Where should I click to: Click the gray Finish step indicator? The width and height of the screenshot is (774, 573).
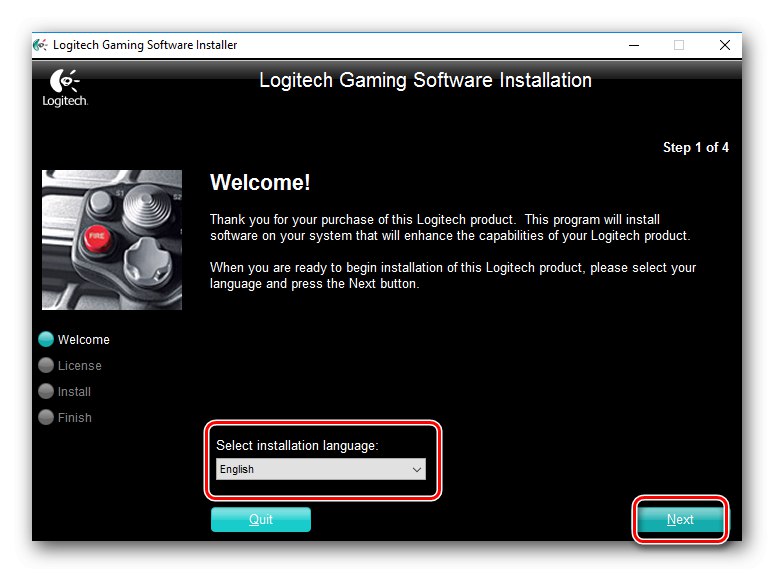pyautogui.click(x=46, y=417)
